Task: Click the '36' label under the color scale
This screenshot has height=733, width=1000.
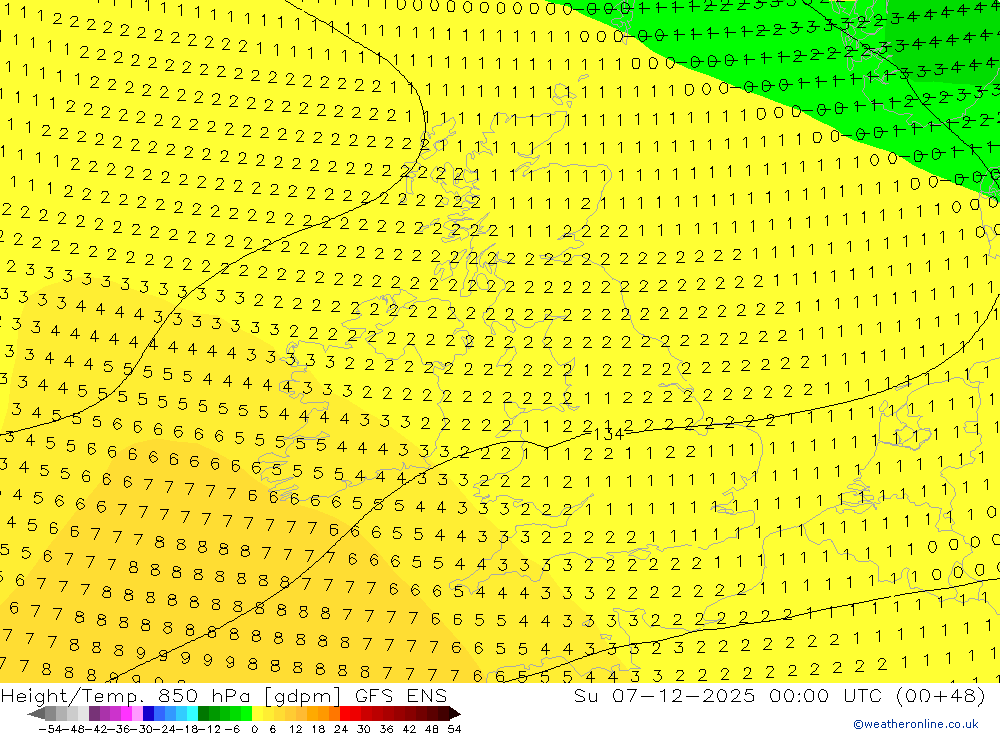Action: pyautogui.click(x=386, y=729)
